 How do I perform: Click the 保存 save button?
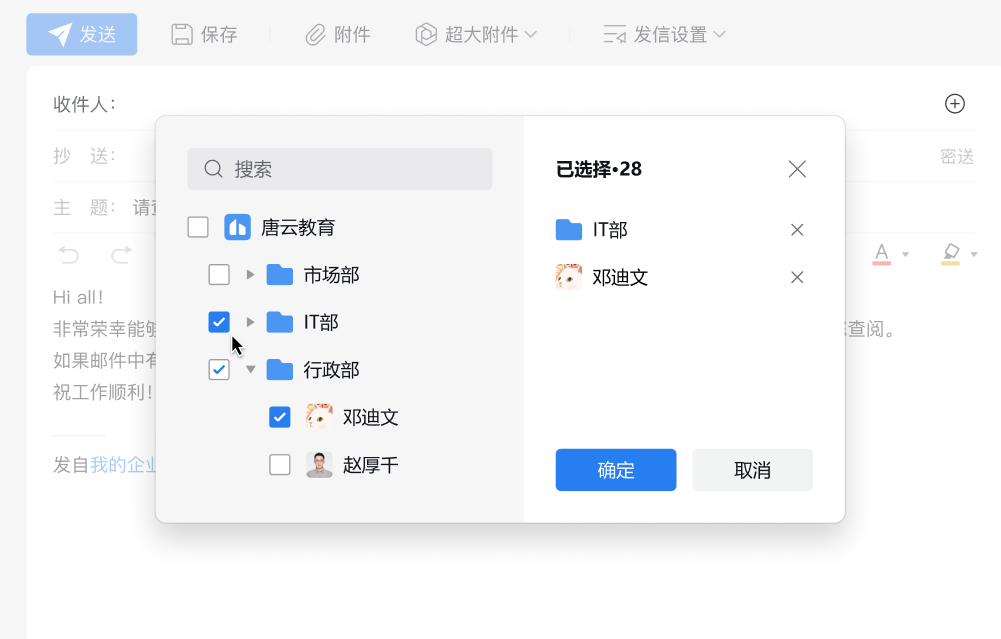(x=204, y=35)
